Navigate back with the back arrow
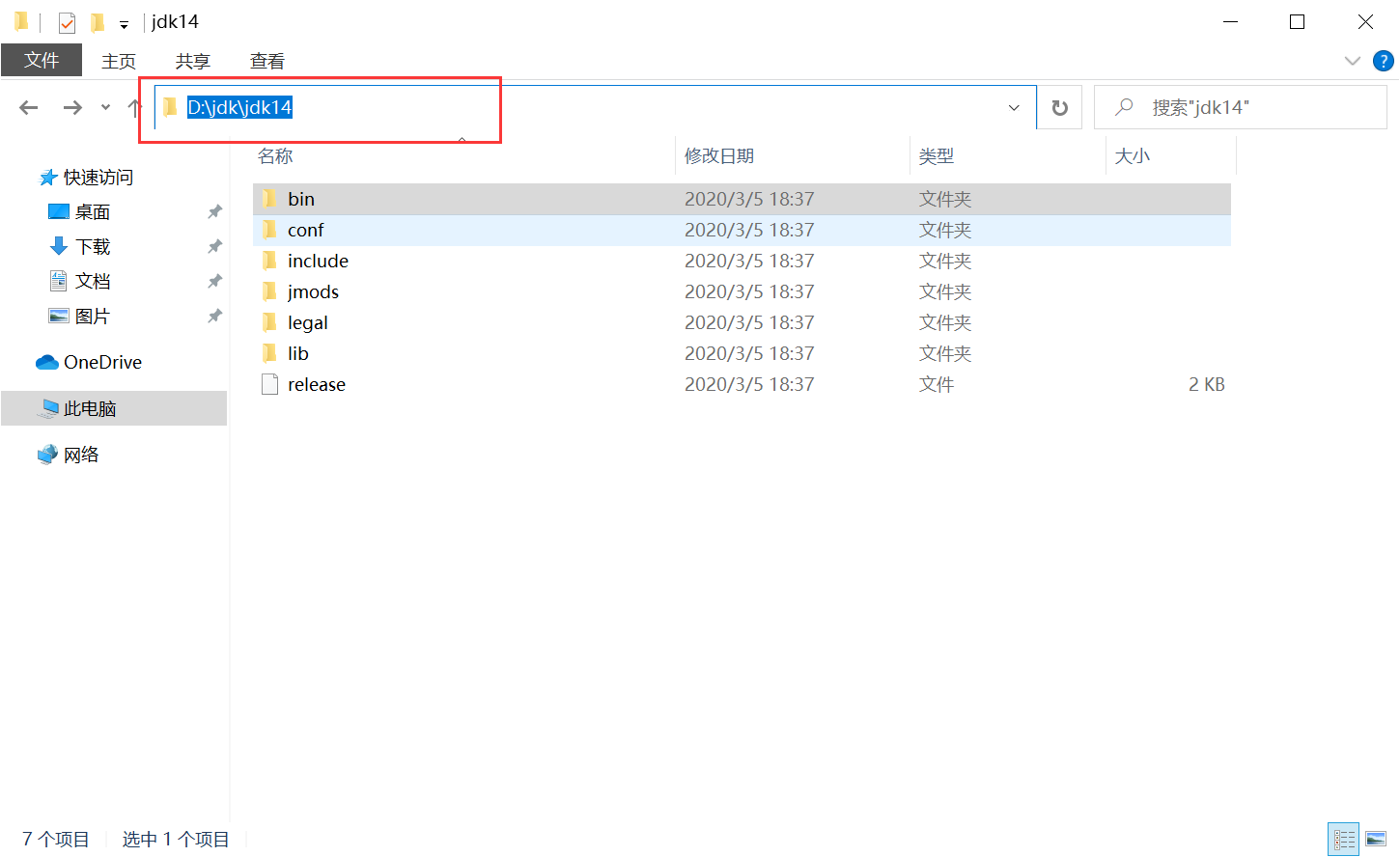 click(x=28, y=107)
